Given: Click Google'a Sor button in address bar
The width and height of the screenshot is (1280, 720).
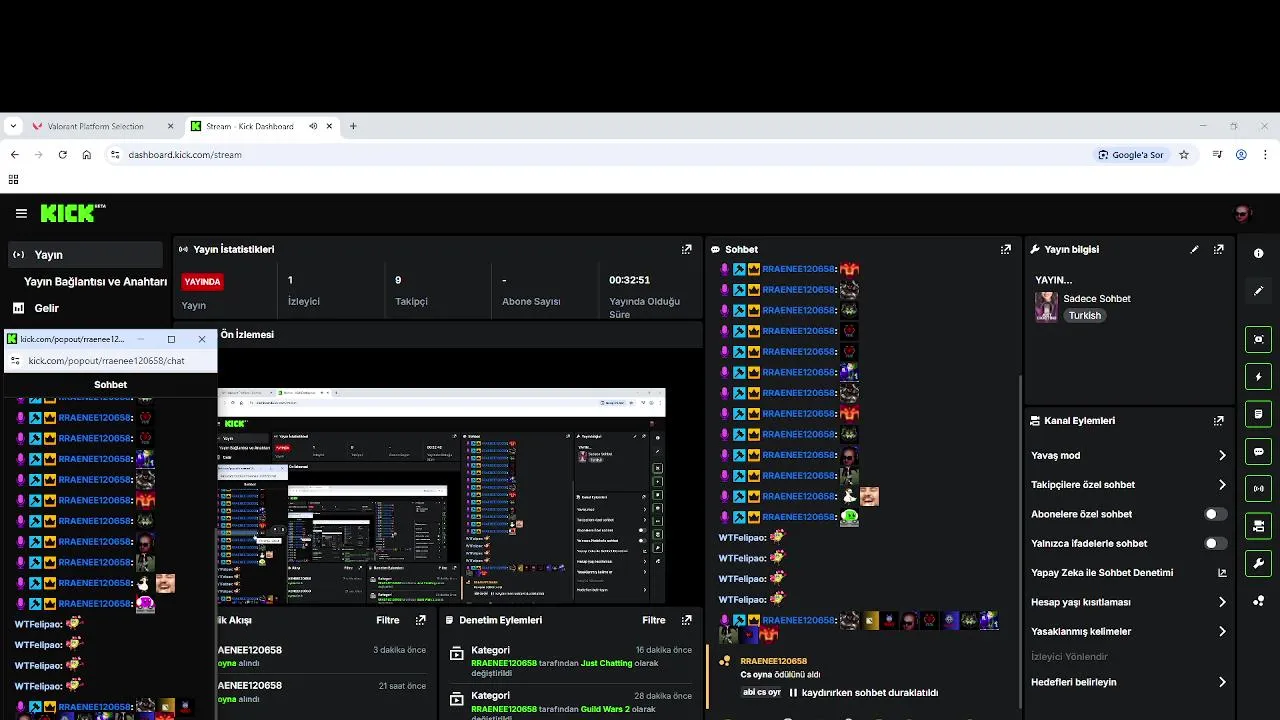Looking at the screenshot, I should (x=1131, y=155).
